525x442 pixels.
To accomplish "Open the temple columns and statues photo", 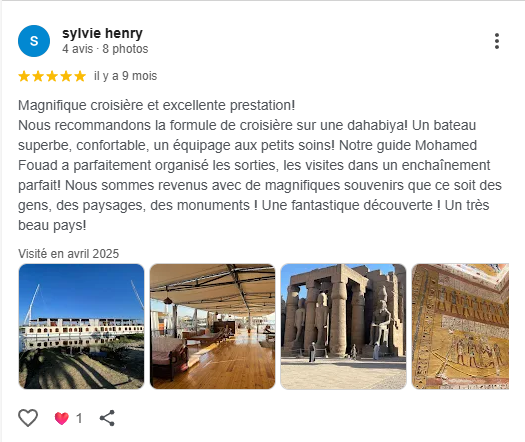I will (343, 326).
